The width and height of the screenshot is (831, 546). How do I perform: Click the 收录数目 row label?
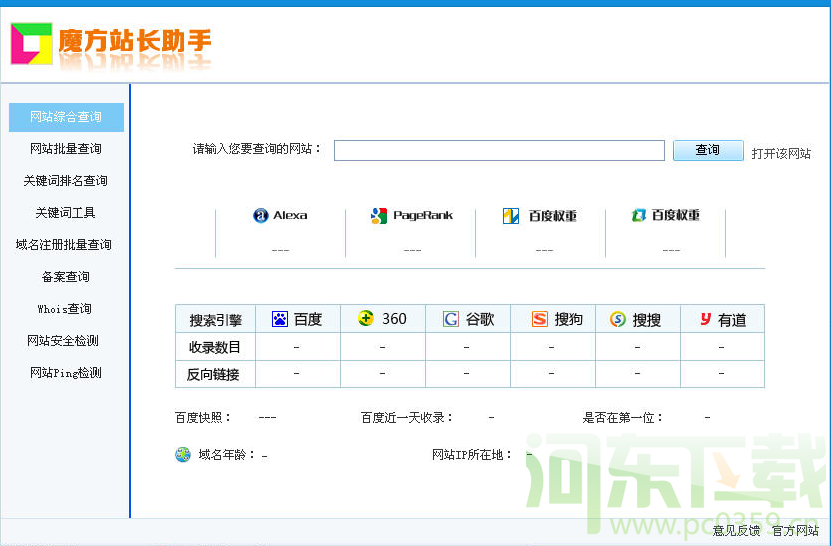216,347
